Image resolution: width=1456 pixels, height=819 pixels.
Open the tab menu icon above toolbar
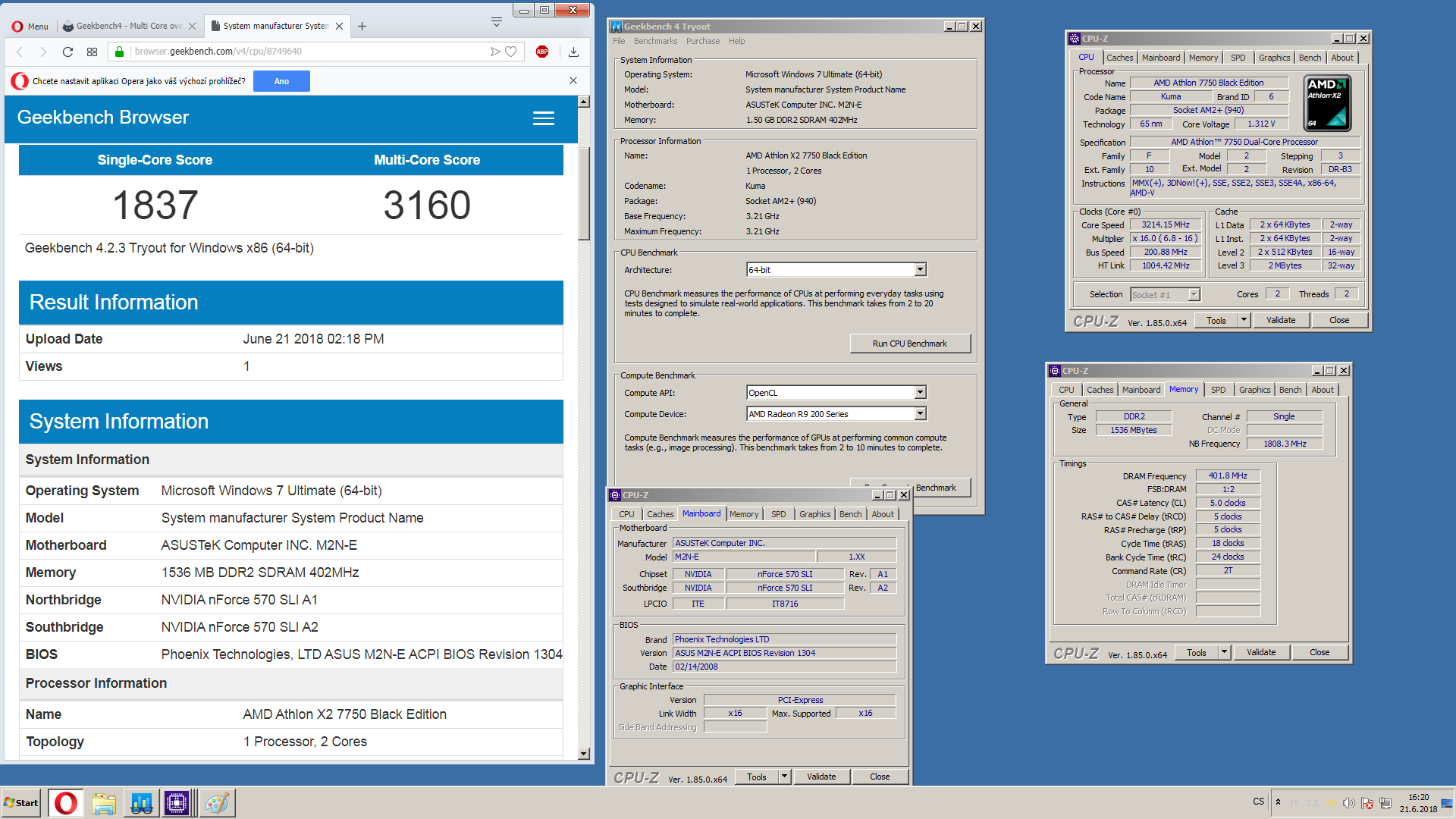click(497, 22)
